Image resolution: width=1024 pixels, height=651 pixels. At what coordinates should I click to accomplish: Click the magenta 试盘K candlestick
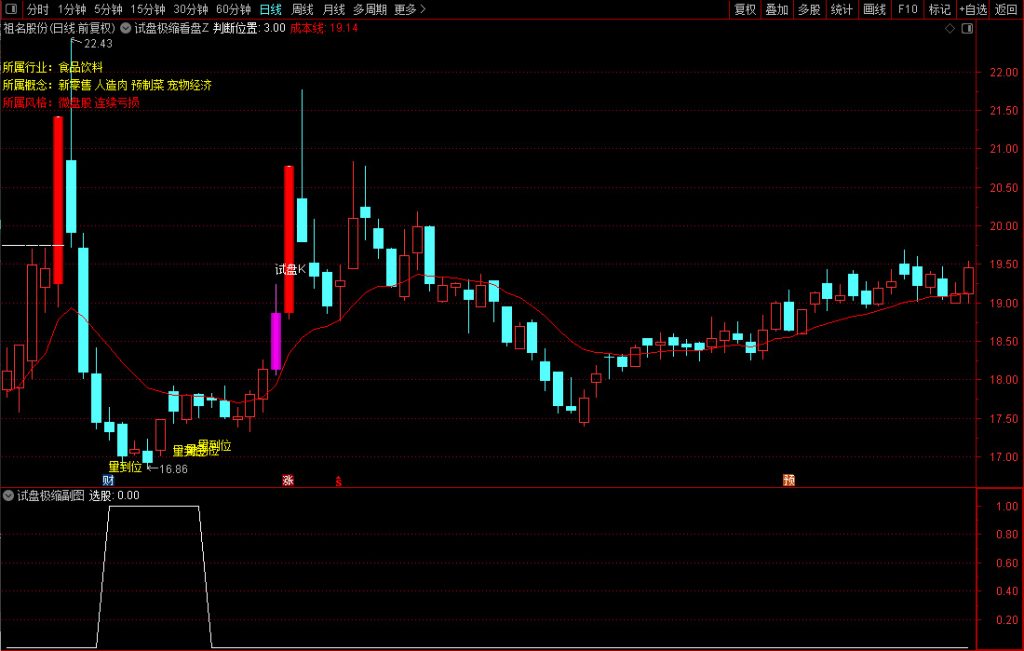(276, 341)
